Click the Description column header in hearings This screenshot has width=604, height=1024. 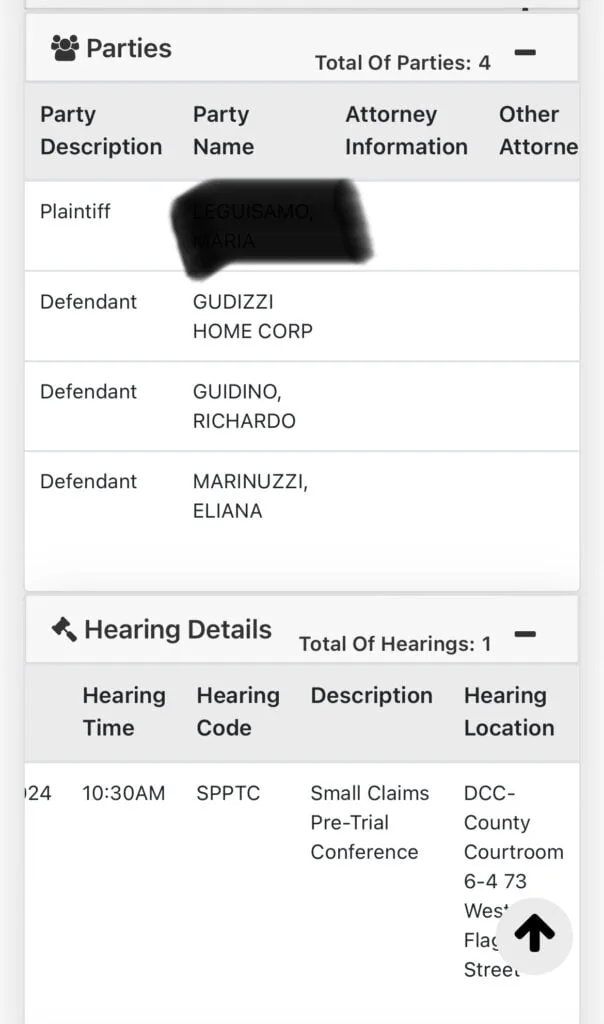point(371,696)
